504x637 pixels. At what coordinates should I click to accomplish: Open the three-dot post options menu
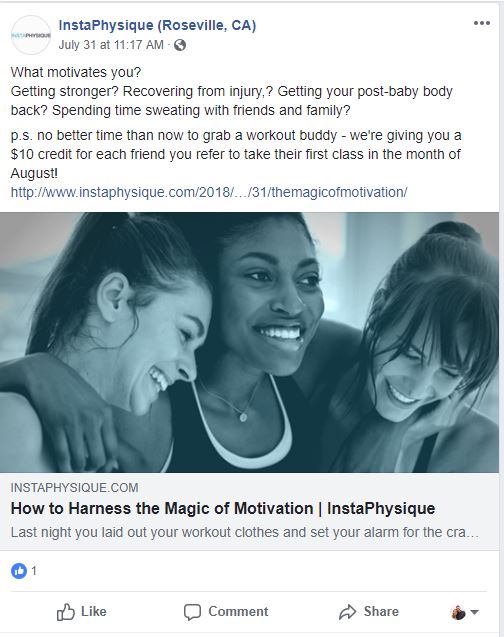click(x=482, y=23)
